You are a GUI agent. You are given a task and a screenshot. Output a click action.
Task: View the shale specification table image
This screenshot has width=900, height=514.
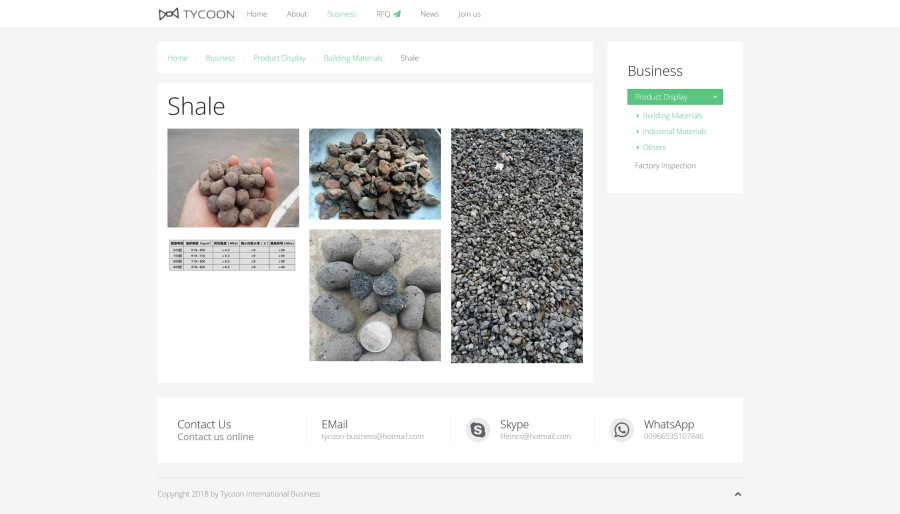(x=232, y=255)
